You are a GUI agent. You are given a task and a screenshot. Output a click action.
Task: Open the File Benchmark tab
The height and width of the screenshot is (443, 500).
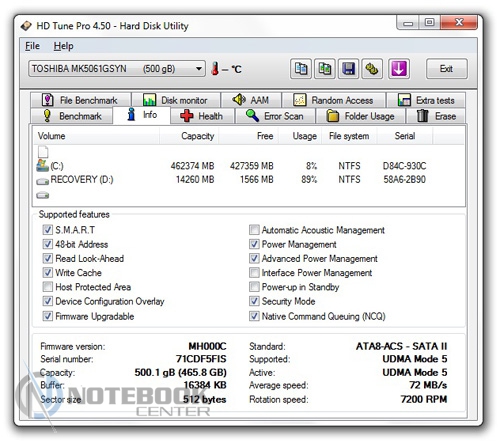[x=80, y=100]
